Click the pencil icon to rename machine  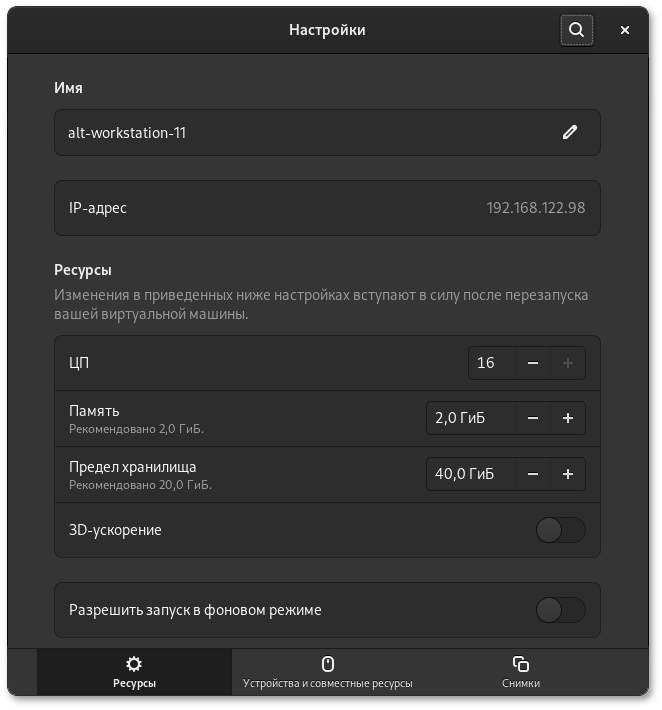(x=570, y=132)
